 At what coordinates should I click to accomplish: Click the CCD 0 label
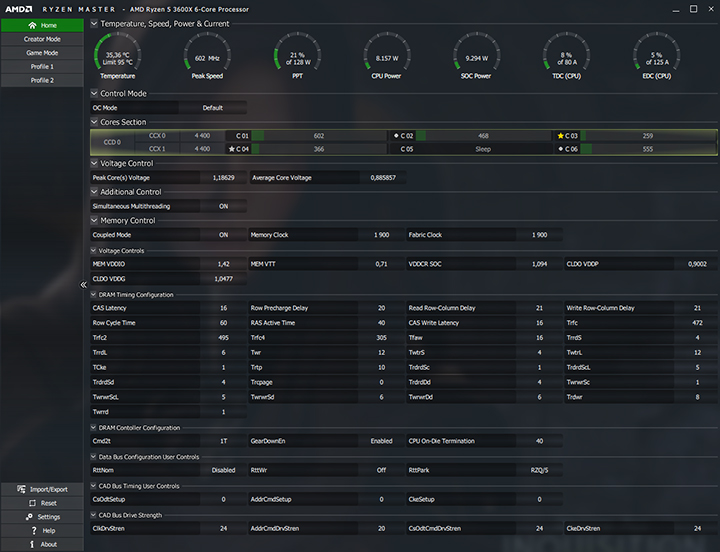[x=112, y=142]
